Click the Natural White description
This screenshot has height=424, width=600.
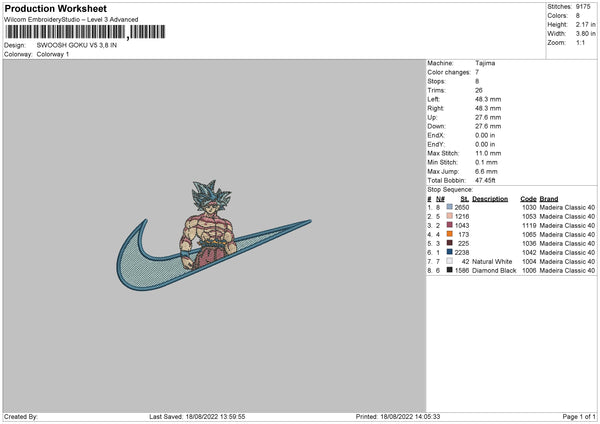click(x=492, y=262)
